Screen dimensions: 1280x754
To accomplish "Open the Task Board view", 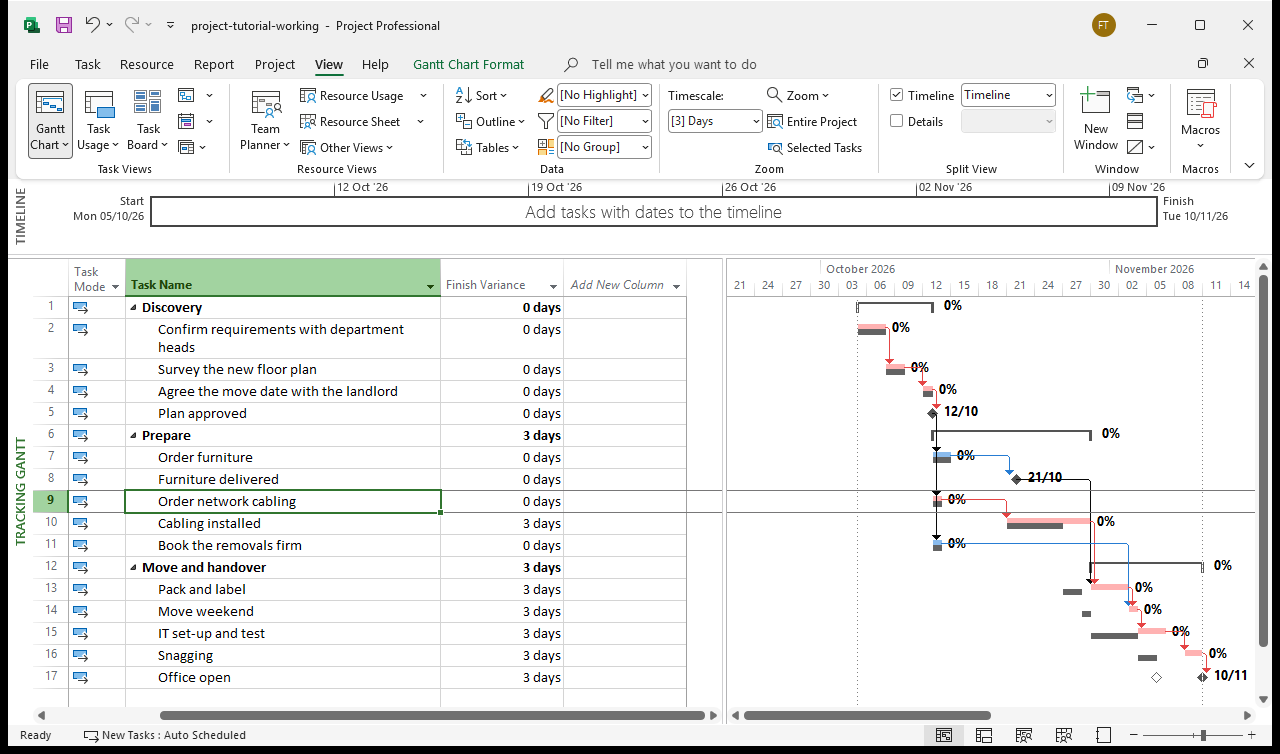I will click(x=148, y=120).
